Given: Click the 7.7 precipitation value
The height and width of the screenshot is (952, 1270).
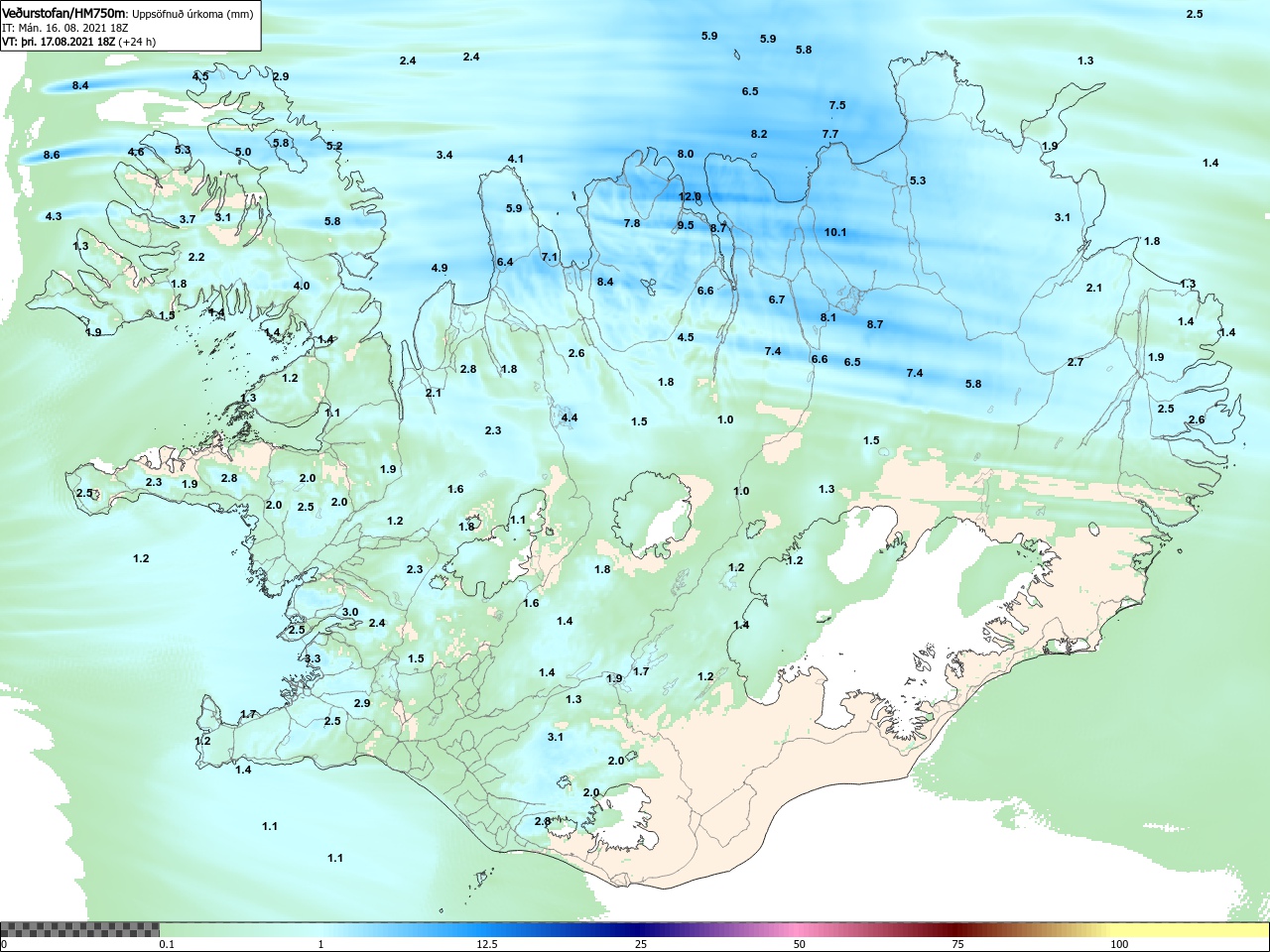Looking at the screenshot, I should pyautogui.click(x=830, y=134).
